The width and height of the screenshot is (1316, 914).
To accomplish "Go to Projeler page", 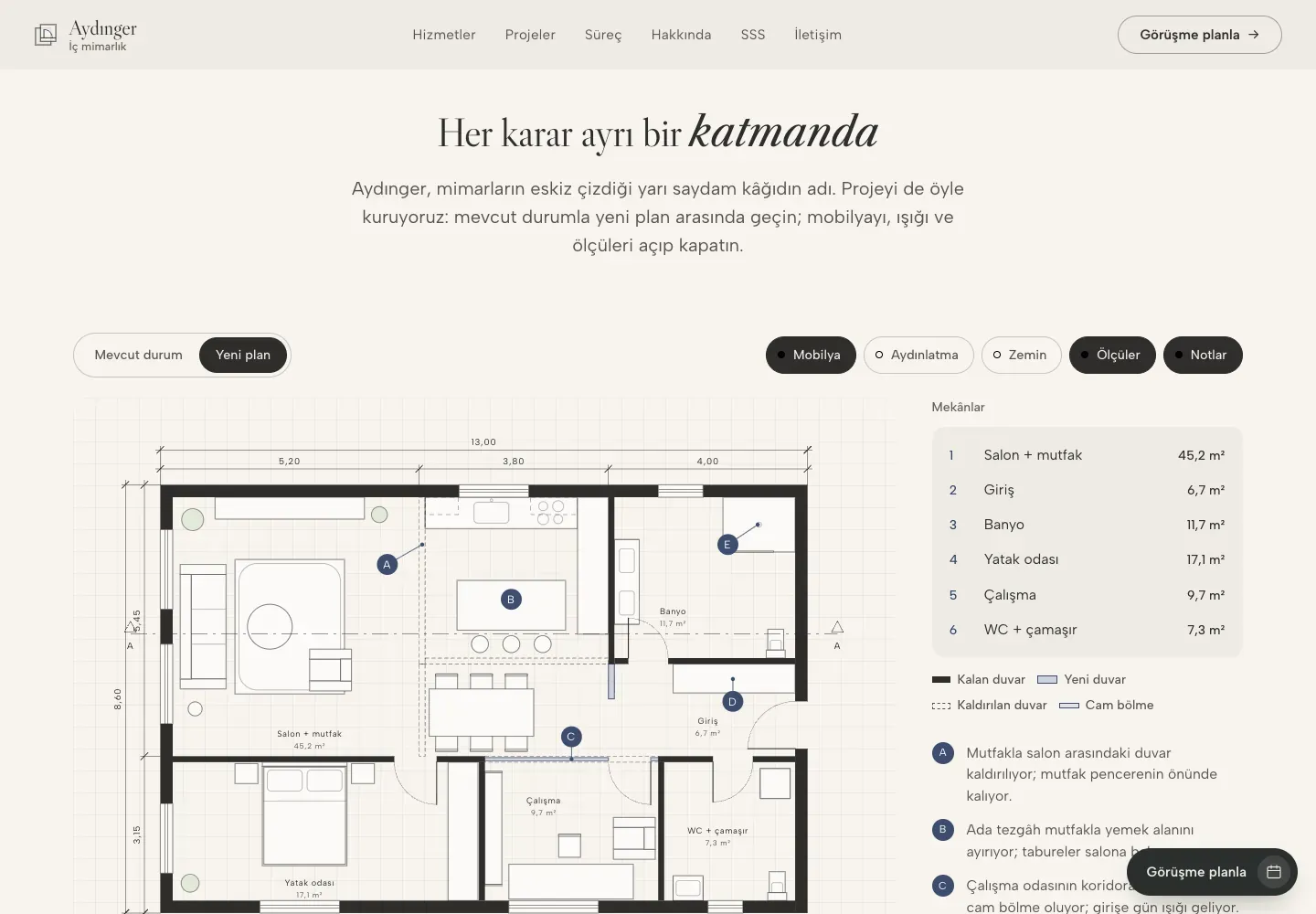I will (x=530, y=35).
